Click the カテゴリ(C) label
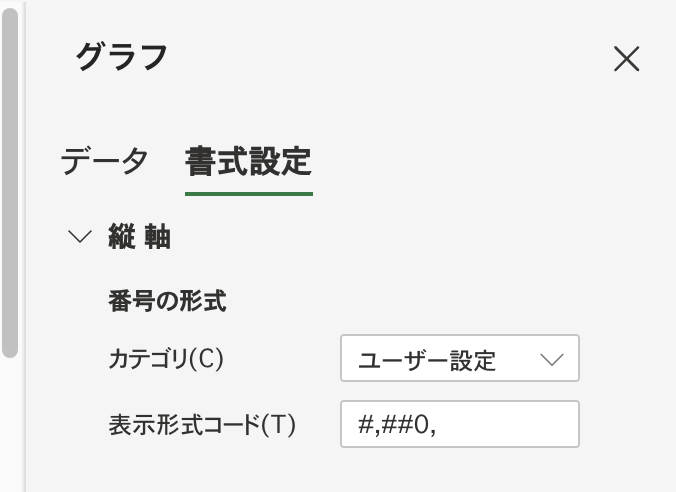 click(x=165, y=359)
